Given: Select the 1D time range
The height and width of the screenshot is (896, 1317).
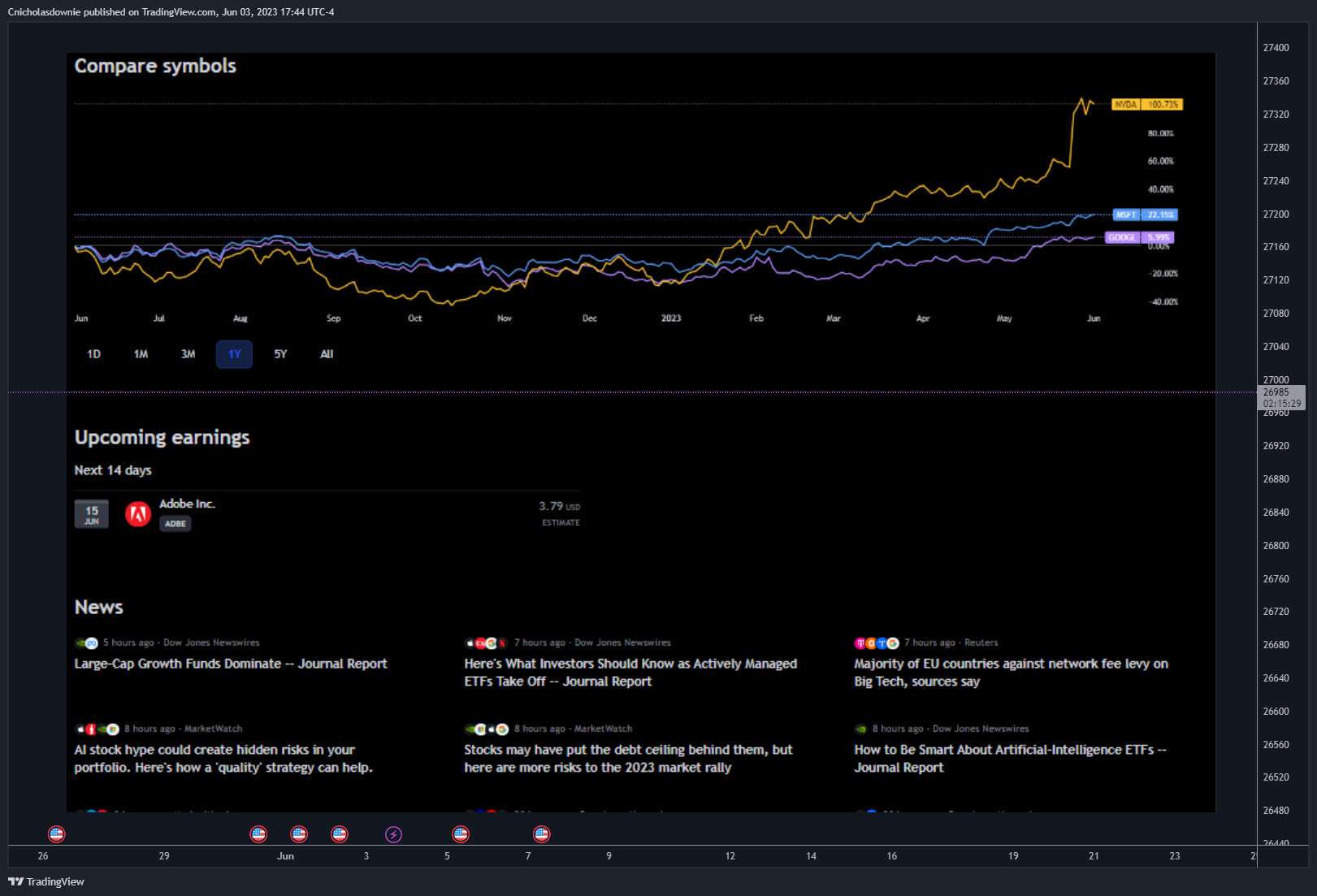Looking at the screenshot, I should (93, 354).
